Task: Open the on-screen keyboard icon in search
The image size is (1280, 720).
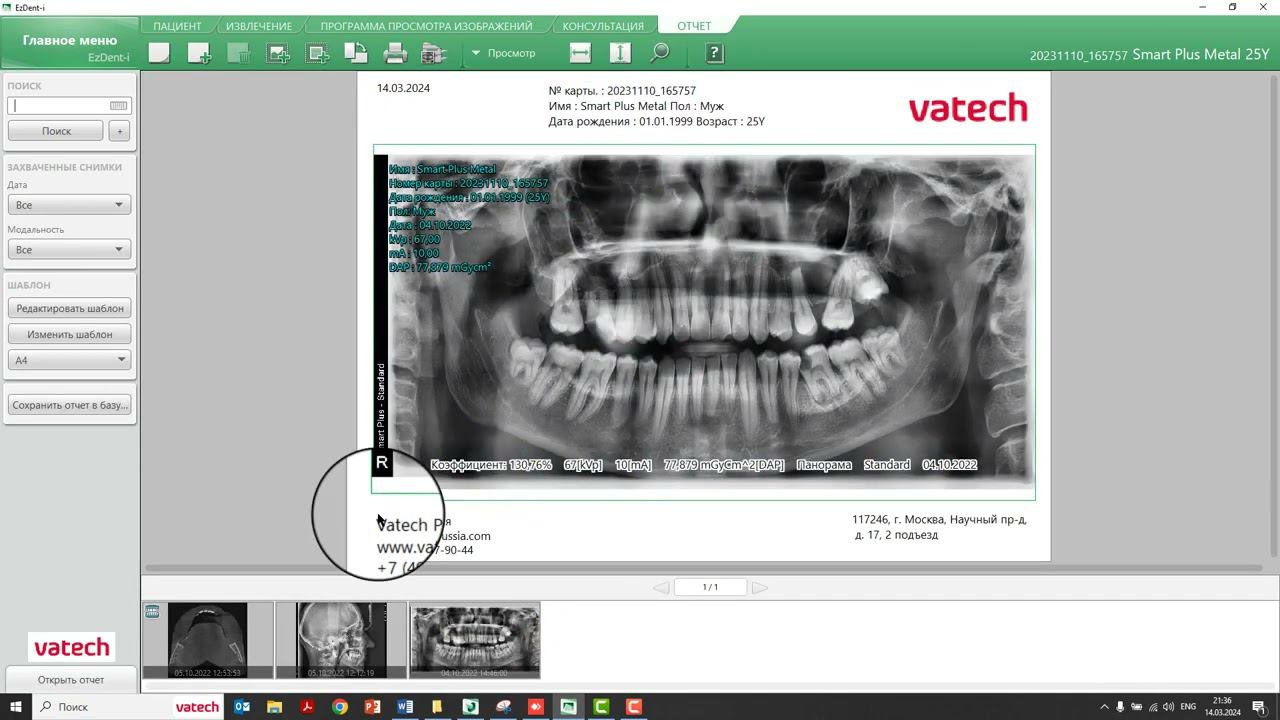Action: click(x=119, y=105)
